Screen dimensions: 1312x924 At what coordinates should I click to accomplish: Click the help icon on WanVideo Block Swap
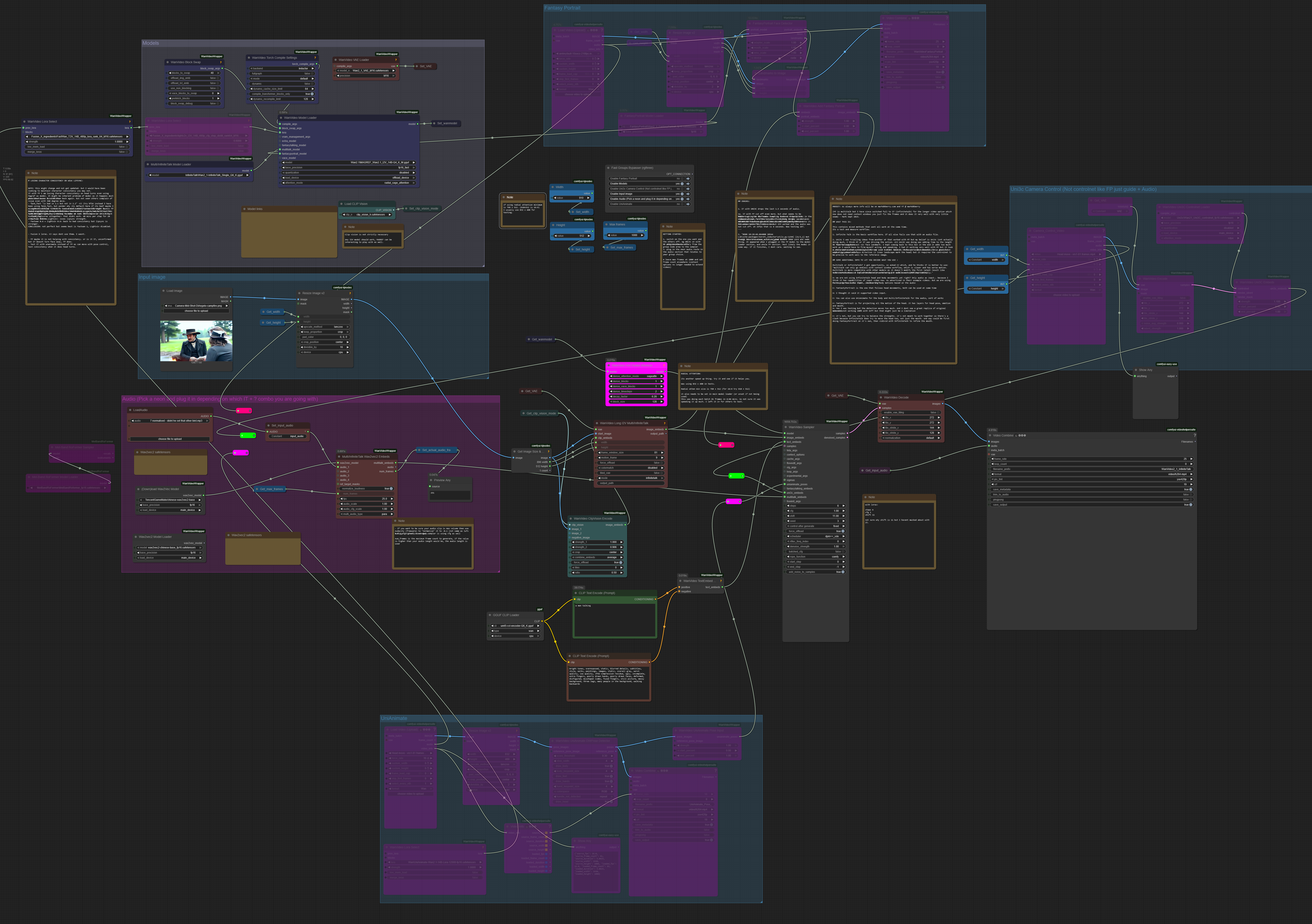click(x=221, y=62)
